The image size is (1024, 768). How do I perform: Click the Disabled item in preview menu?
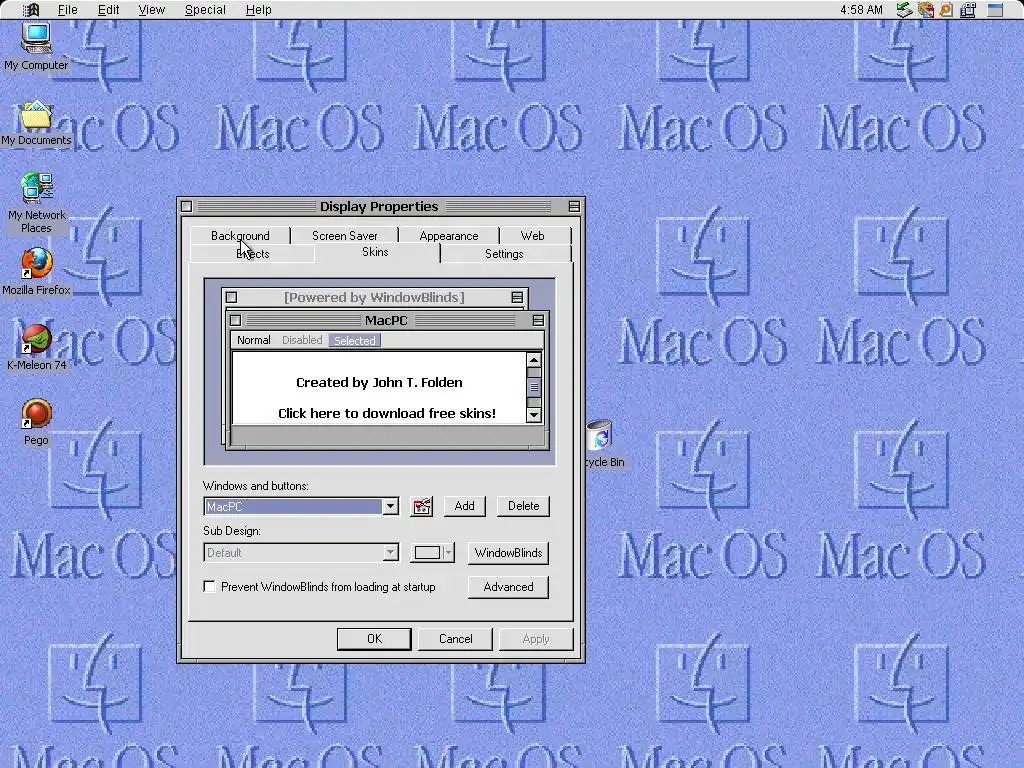pyautogui.click(x=302, y=340)
